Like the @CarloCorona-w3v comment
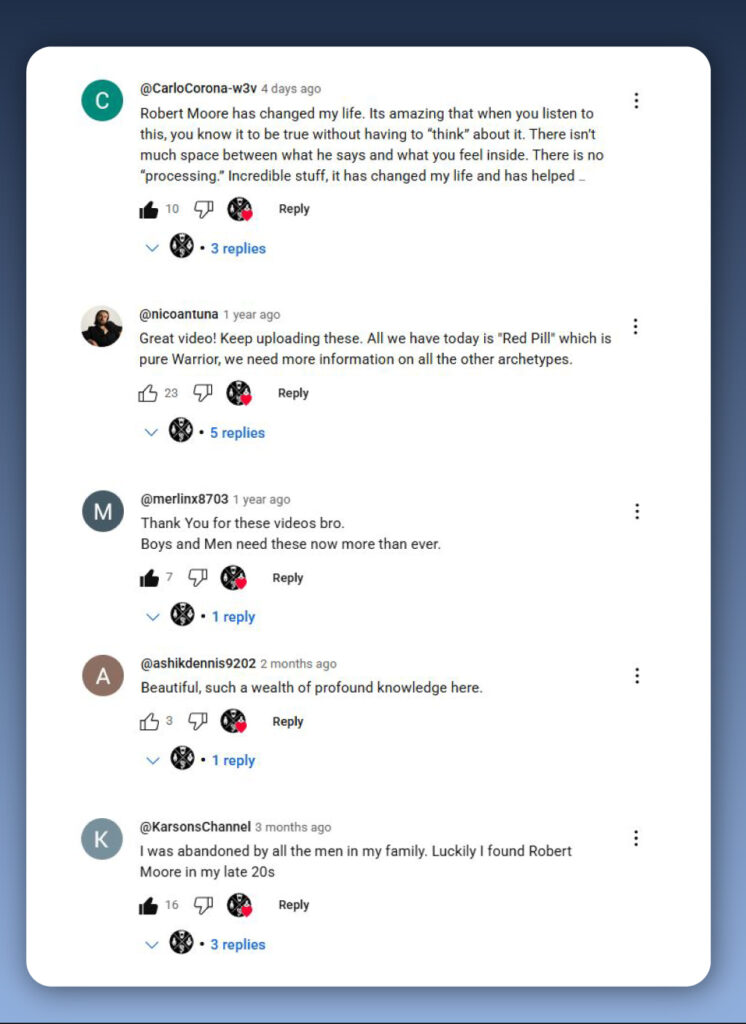The height and width of the screenshot is (1024, 746). pyautogui.click(x=149, y=210)
